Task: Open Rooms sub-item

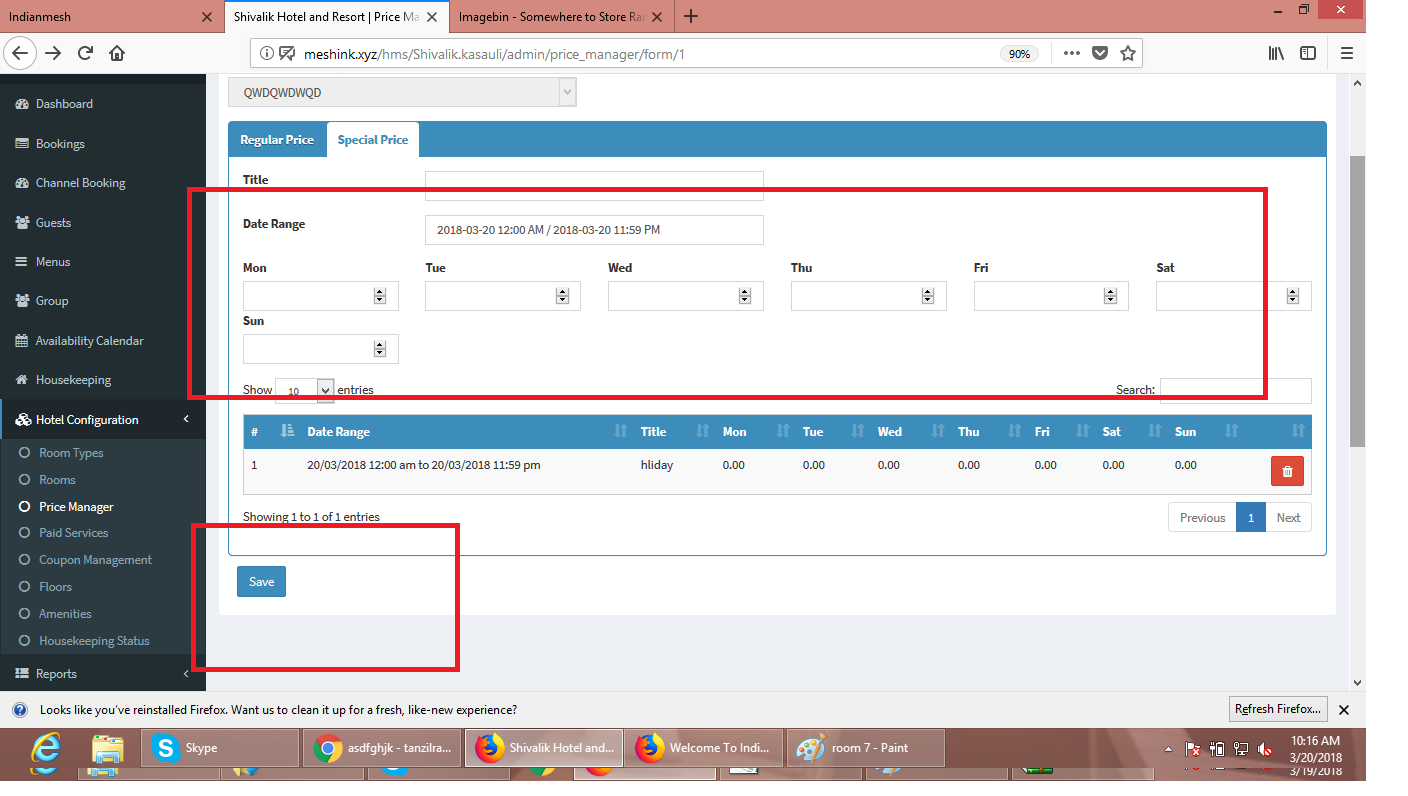Action: 57,480
